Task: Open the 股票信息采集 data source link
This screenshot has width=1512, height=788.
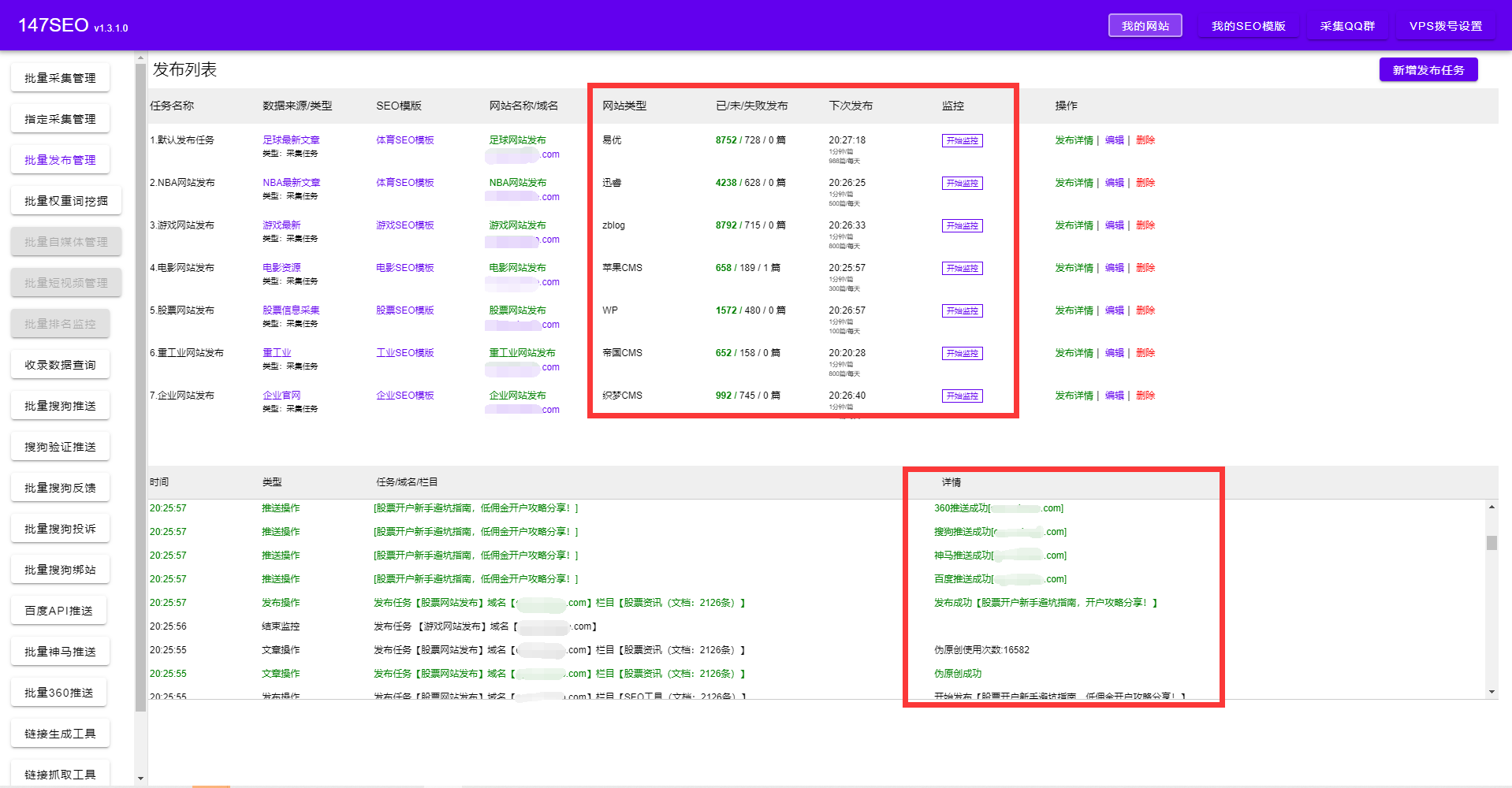Action: [291, 310]
